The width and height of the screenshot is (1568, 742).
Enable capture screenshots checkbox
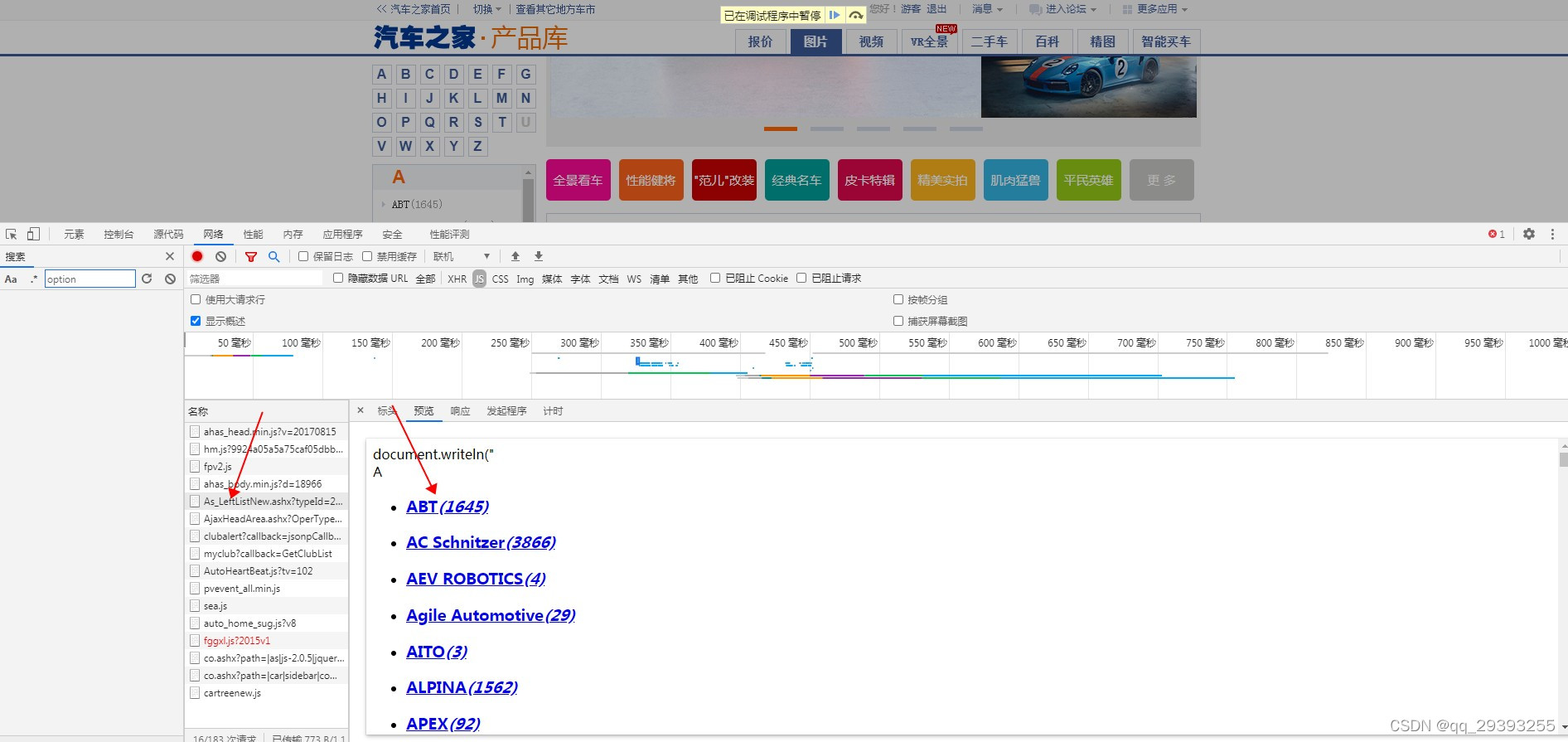click(x=898, y=321)
